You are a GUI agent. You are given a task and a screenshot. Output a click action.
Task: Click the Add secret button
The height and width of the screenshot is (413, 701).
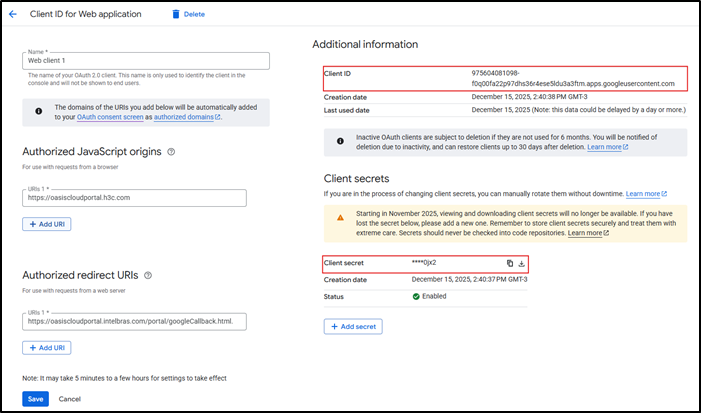[x=353, y=327]
